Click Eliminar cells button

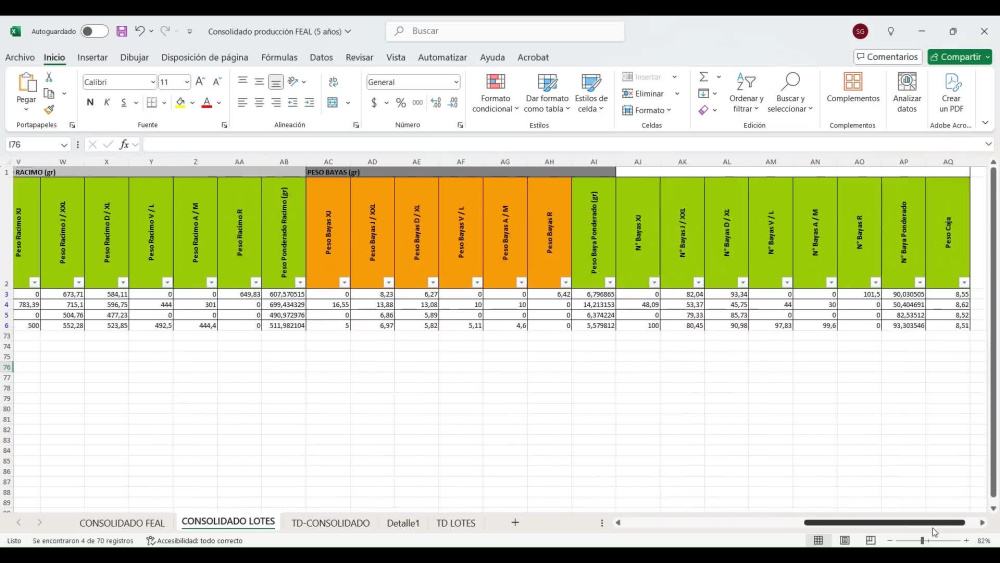point(644,94)
